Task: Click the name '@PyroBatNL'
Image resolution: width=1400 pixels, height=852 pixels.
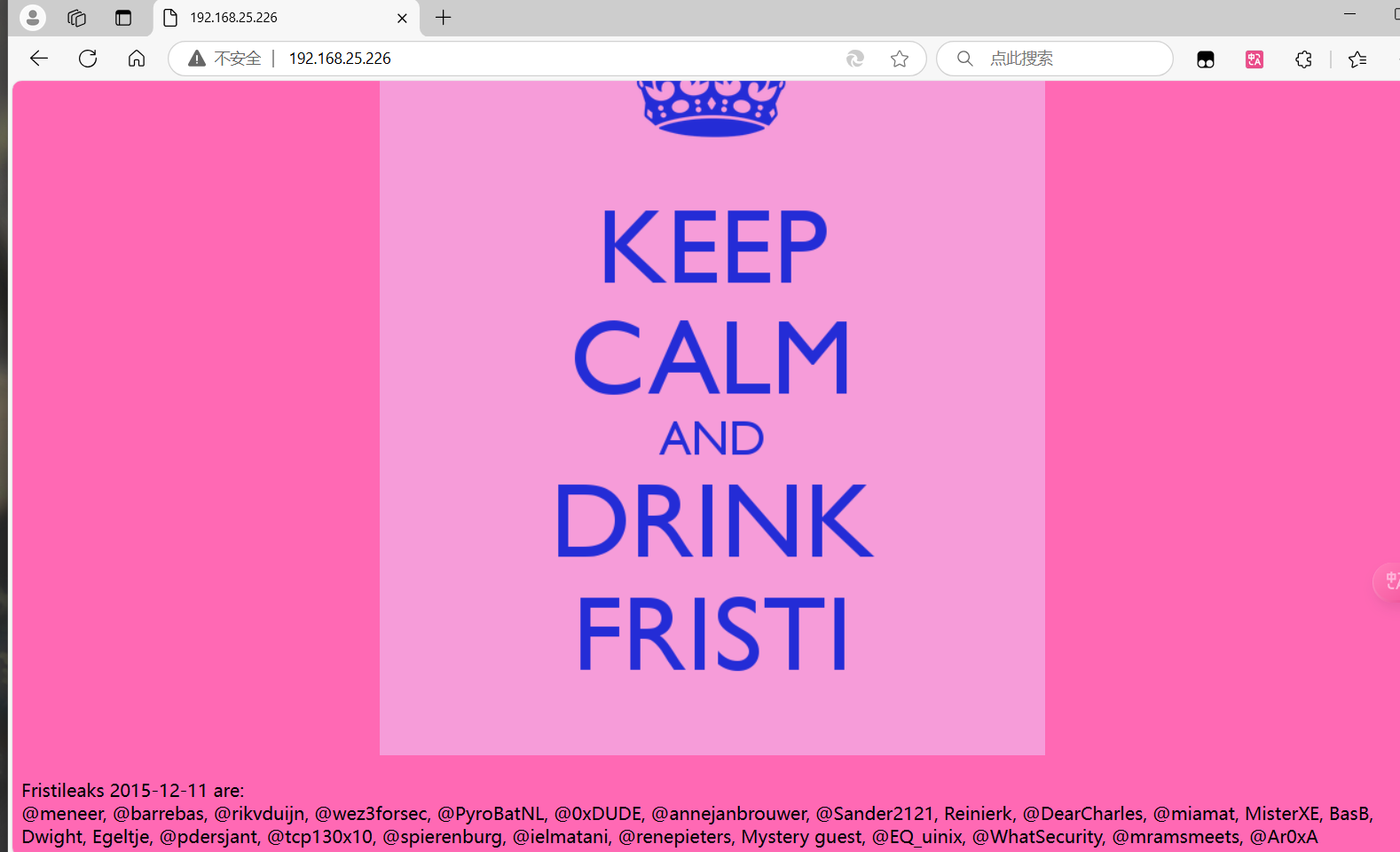Action: (491, 814)
